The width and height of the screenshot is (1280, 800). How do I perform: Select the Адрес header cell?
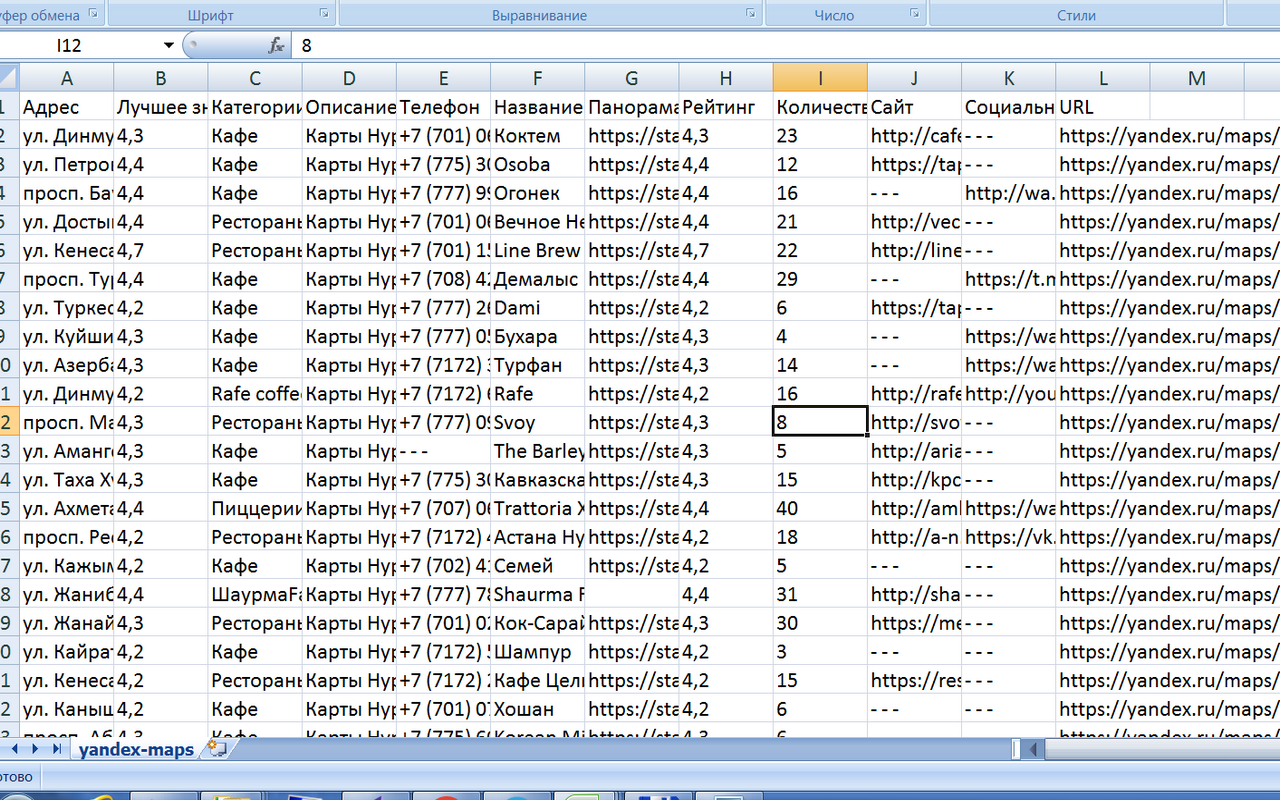pyautogui.click(x=67, y=107)
